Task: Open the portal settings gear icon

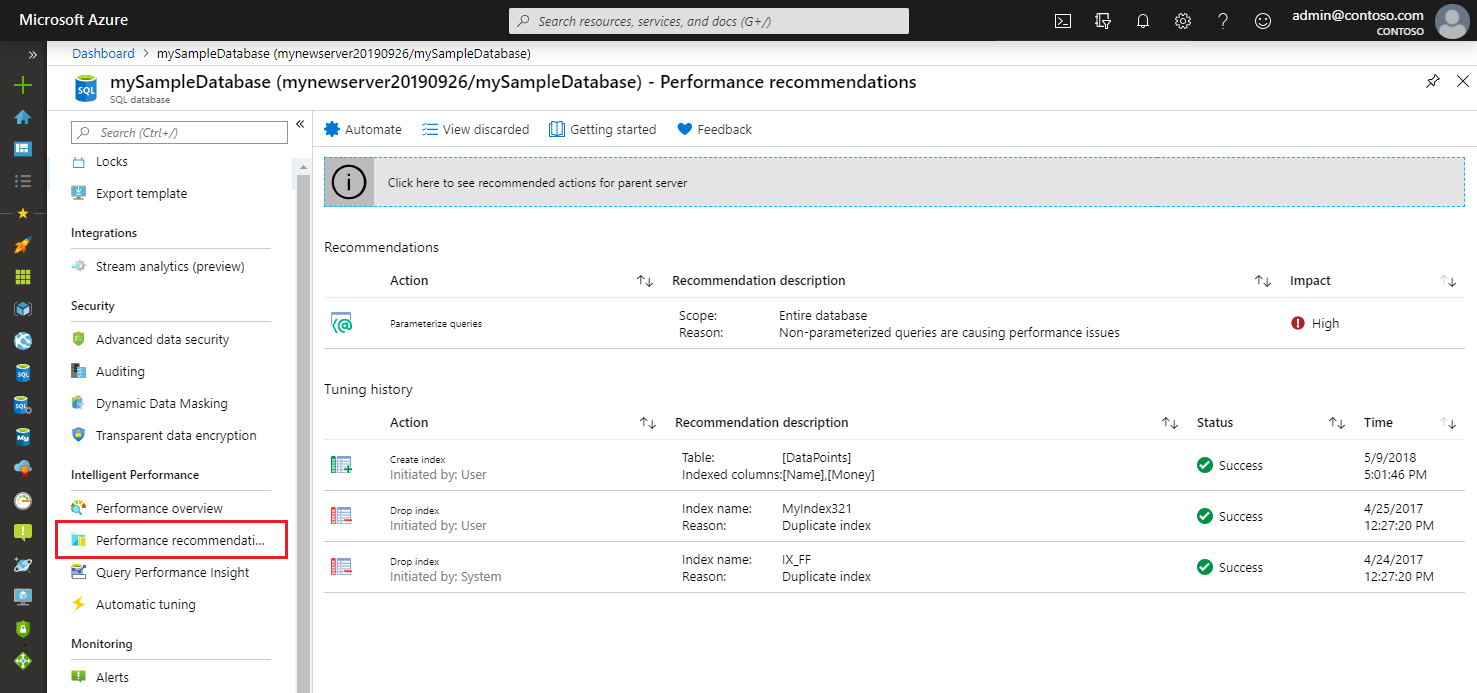Action: point(1183,20)
